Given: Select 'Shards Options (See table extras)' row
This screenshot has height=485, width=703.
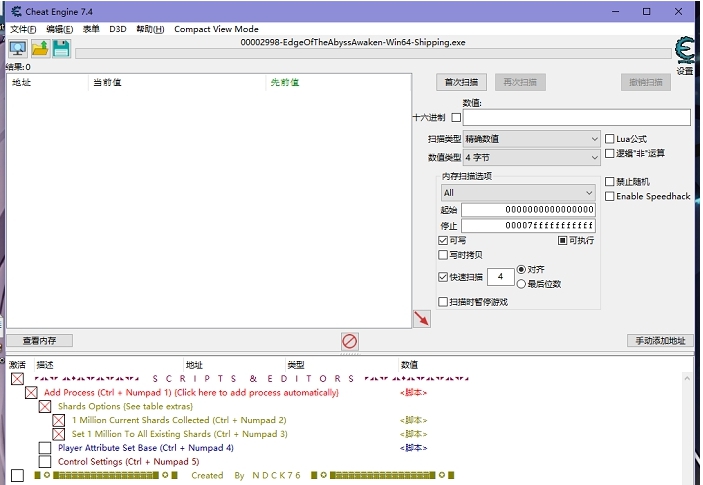Looking at the screenshot, I should (125, 407).
